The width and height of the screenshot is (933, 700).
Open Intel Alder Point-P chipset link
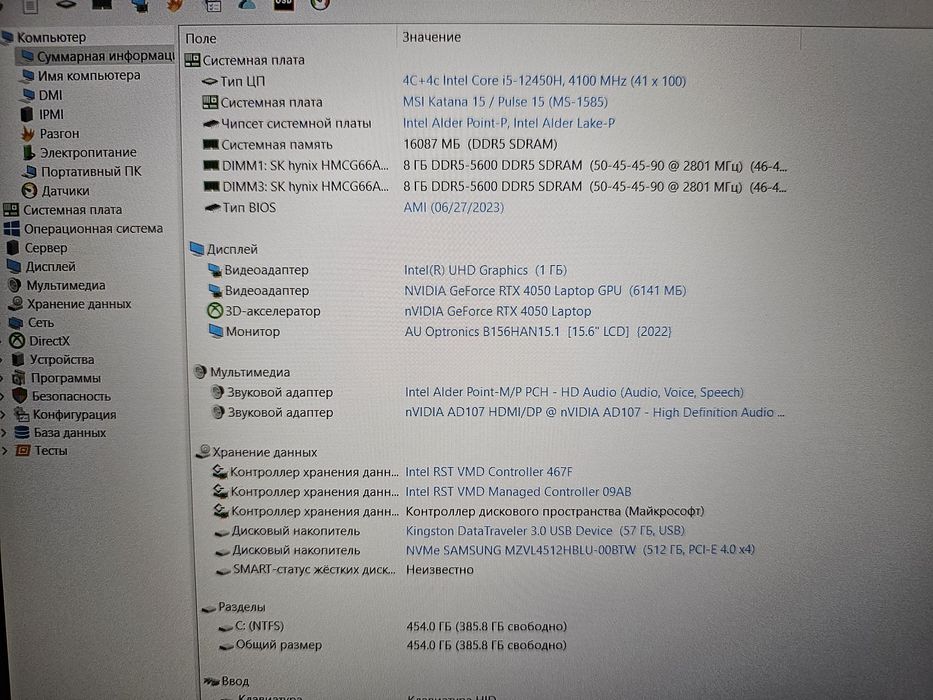tap(509, 123)
